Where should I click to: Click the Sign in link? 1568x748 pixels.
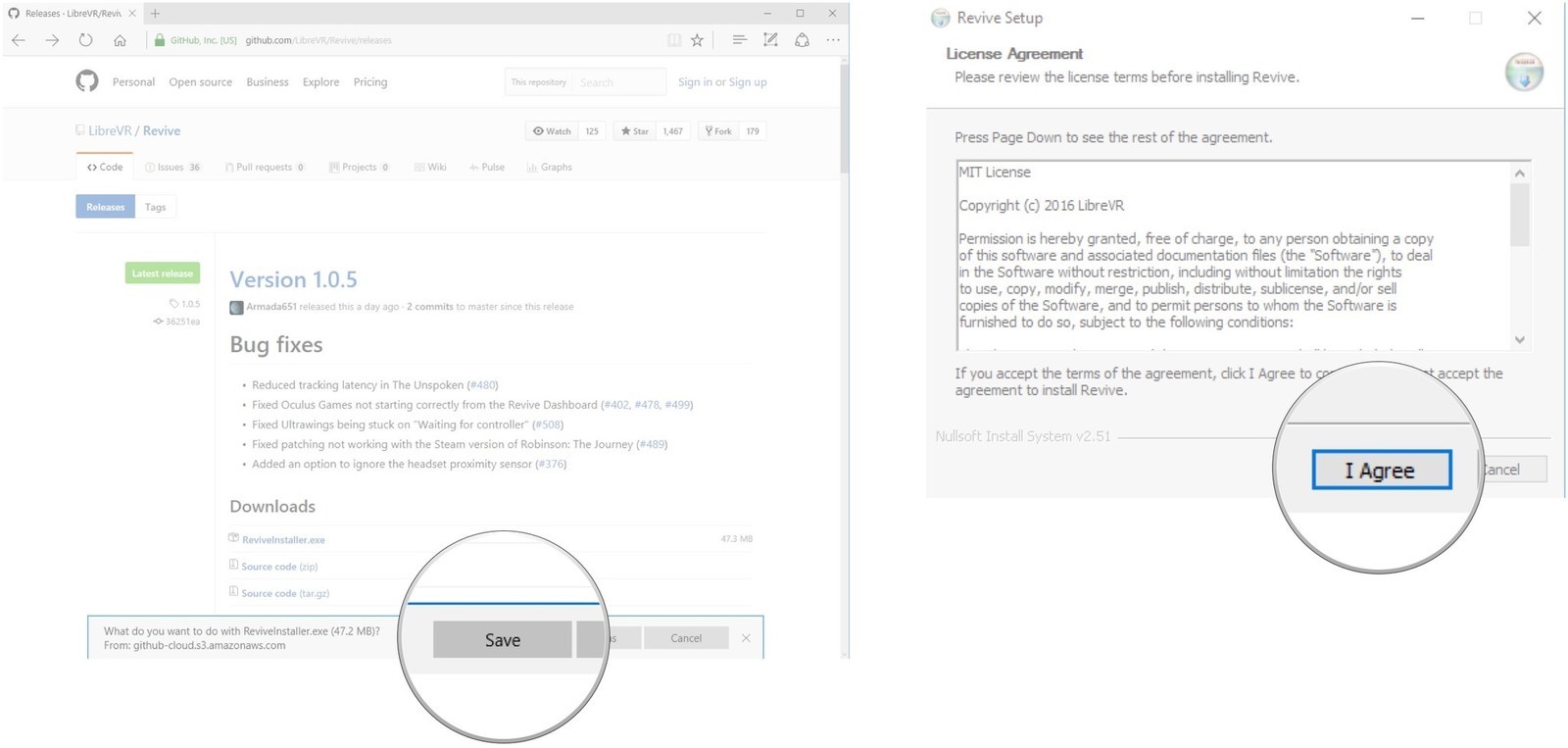click(x=696, y=82)
